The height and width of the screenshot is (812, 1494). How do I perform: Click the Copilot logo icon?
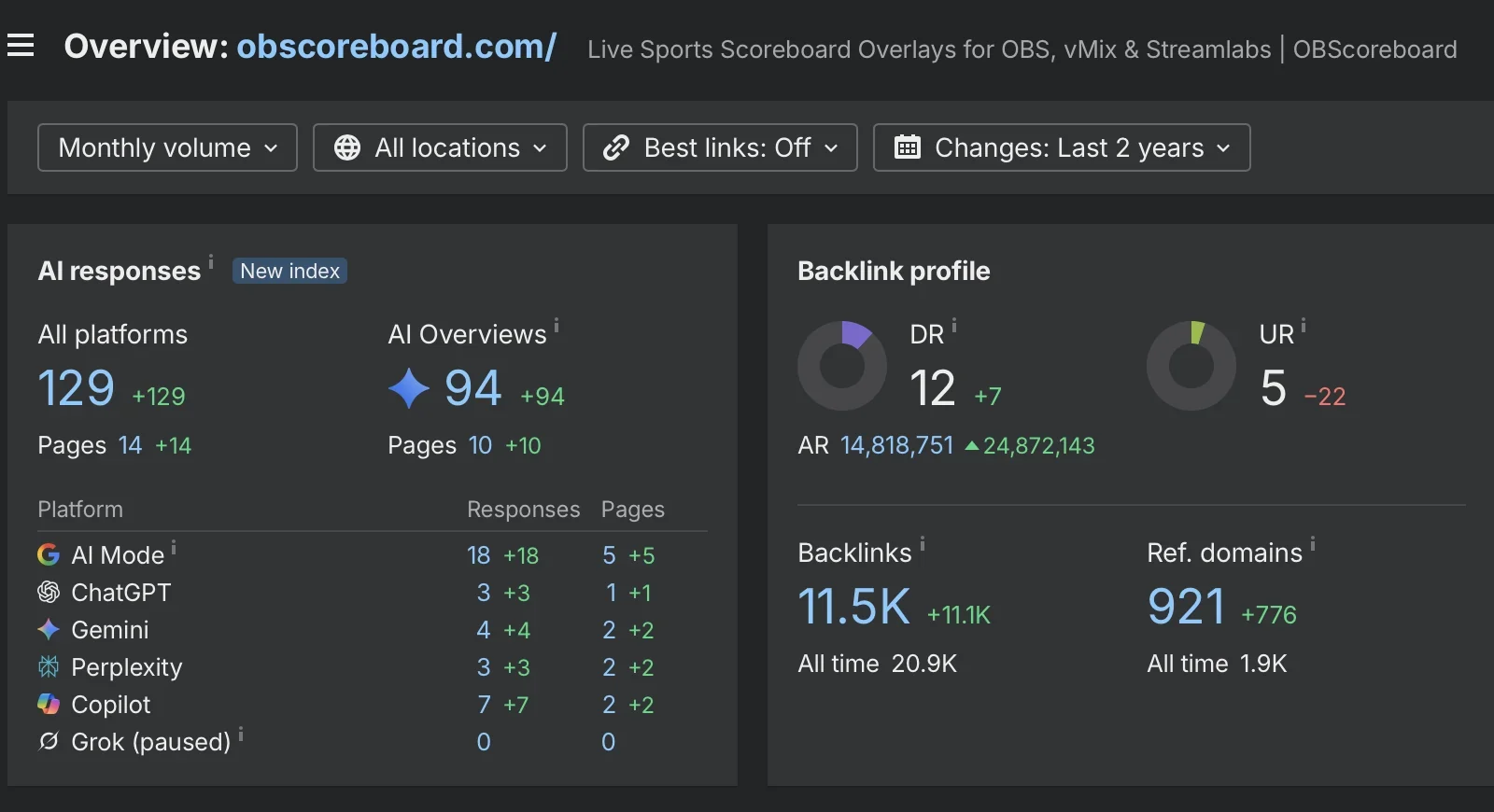coord(49,705)
